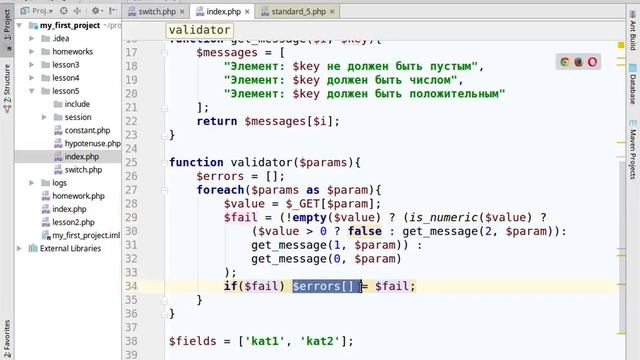
Task: Open the Ant Build tool window
Action: pyautogui.click(x=633, y=31)
